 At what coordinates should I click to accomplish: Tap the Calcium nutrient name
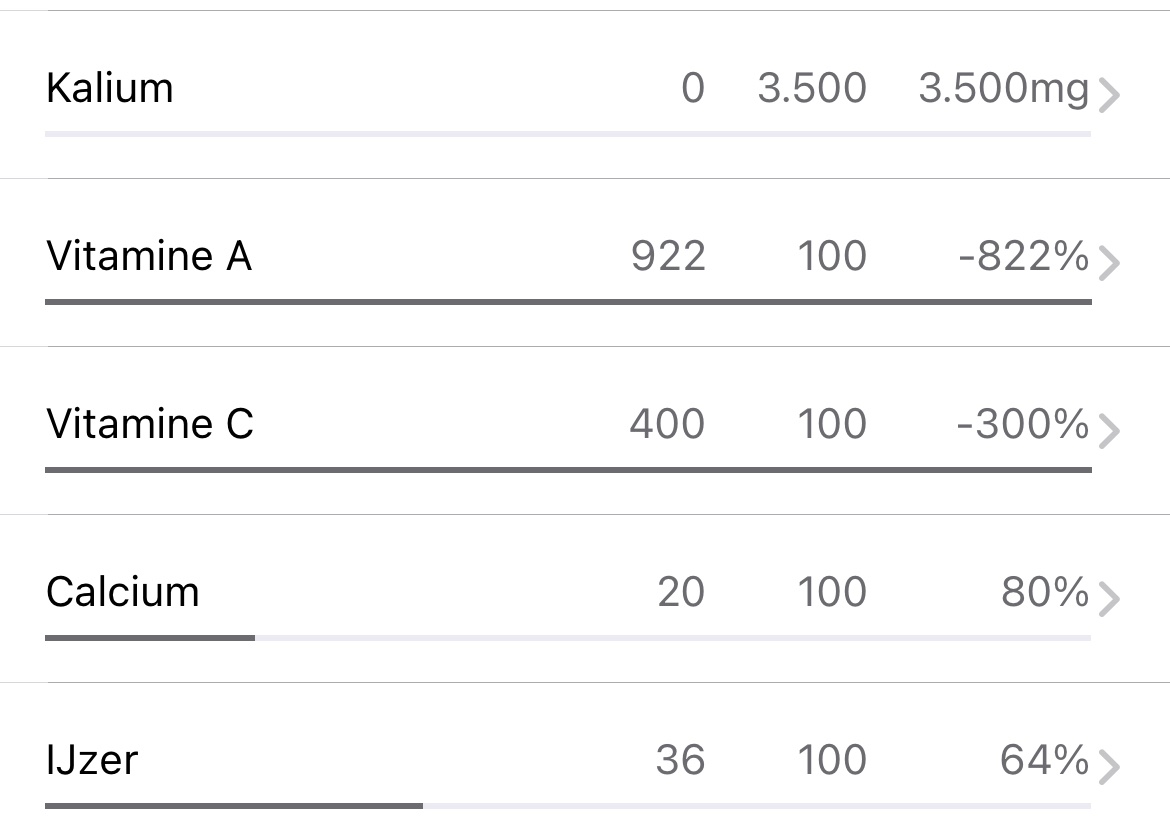(123, 592)
